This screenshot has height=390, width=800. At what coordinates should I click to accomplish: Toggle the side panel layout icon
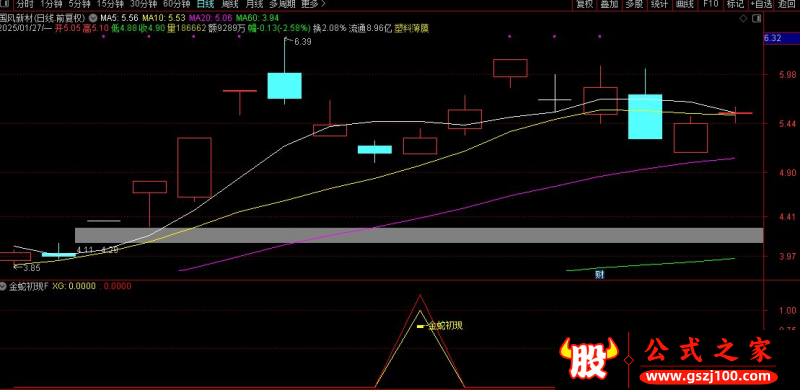[x=757, y=18]
